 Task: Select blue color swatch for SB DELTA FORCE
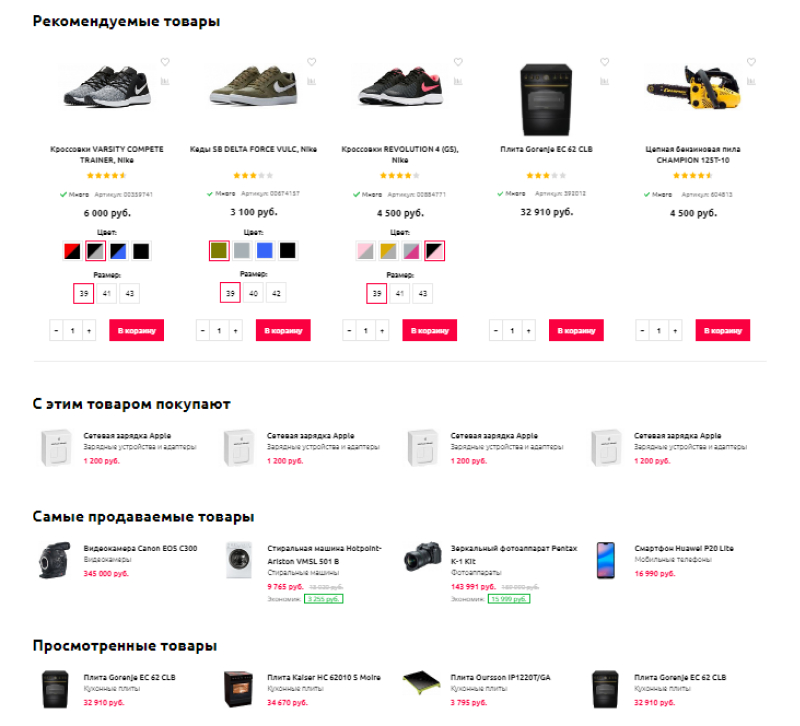[264, 251]
